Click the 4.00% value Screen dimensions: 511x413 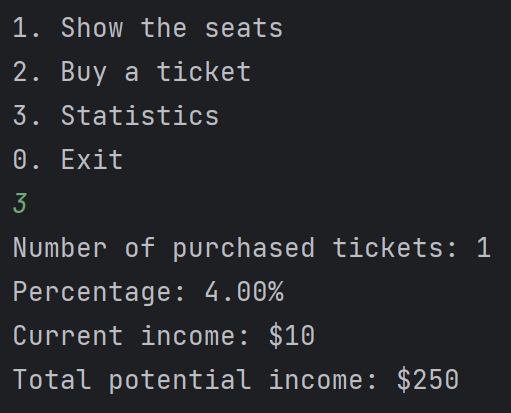click(244, 292)
